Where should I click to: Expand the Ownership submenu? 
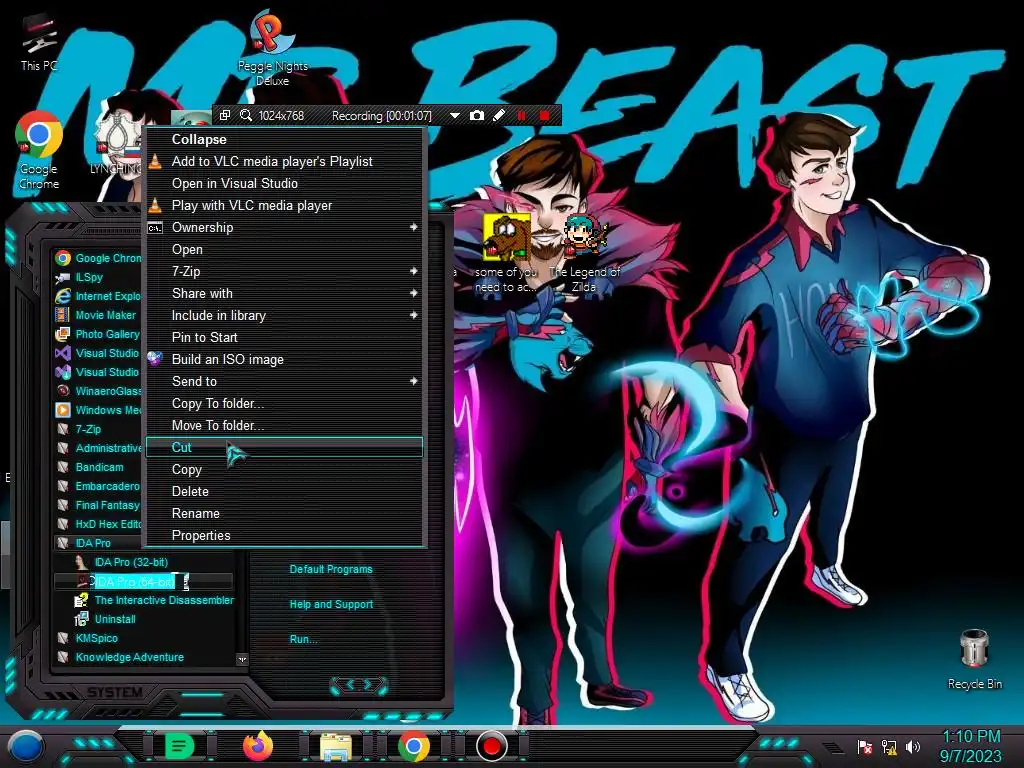click(x=285, y=227)
